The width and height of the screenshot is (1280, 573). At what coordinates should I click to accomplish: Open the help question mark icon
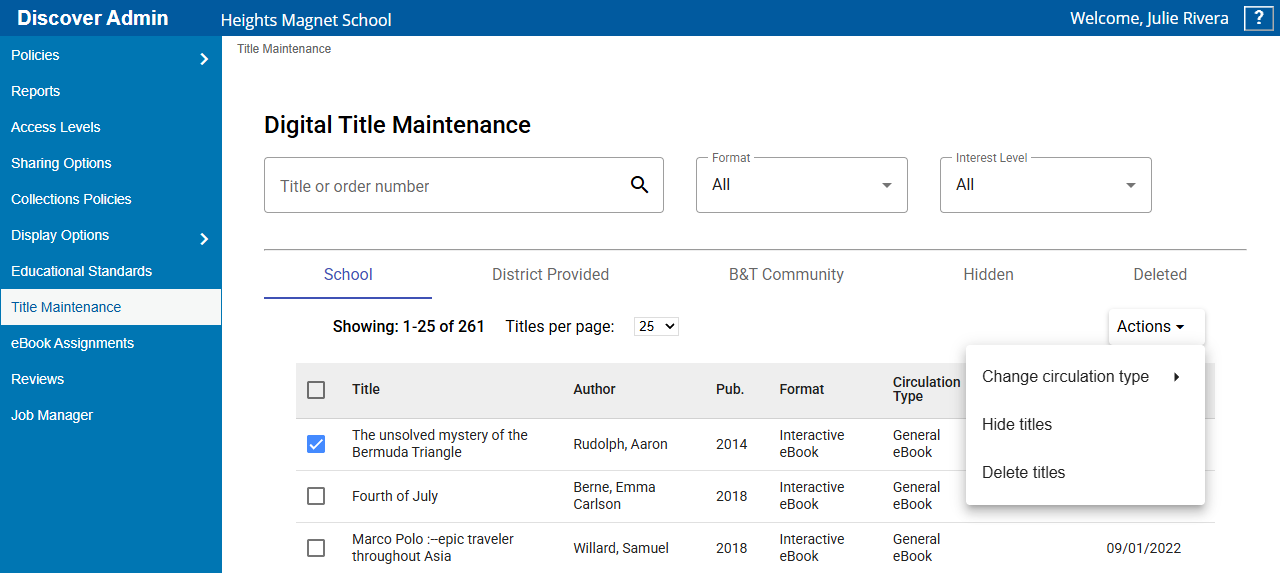(x=1258, y=18)
